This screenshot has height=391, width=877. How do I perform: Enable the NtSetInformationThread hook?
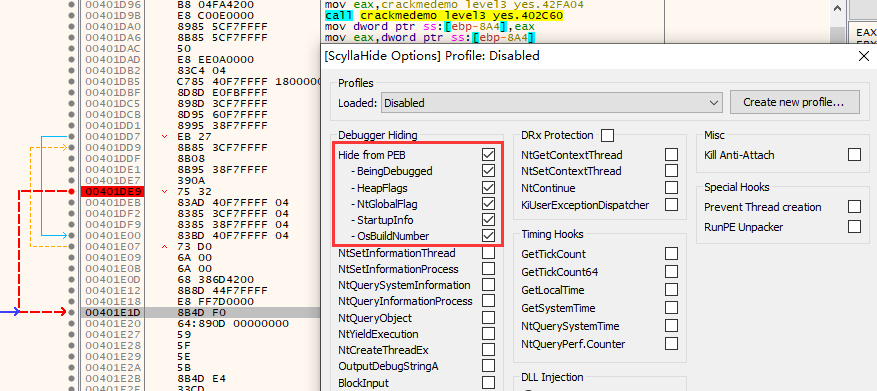(488, 253)
